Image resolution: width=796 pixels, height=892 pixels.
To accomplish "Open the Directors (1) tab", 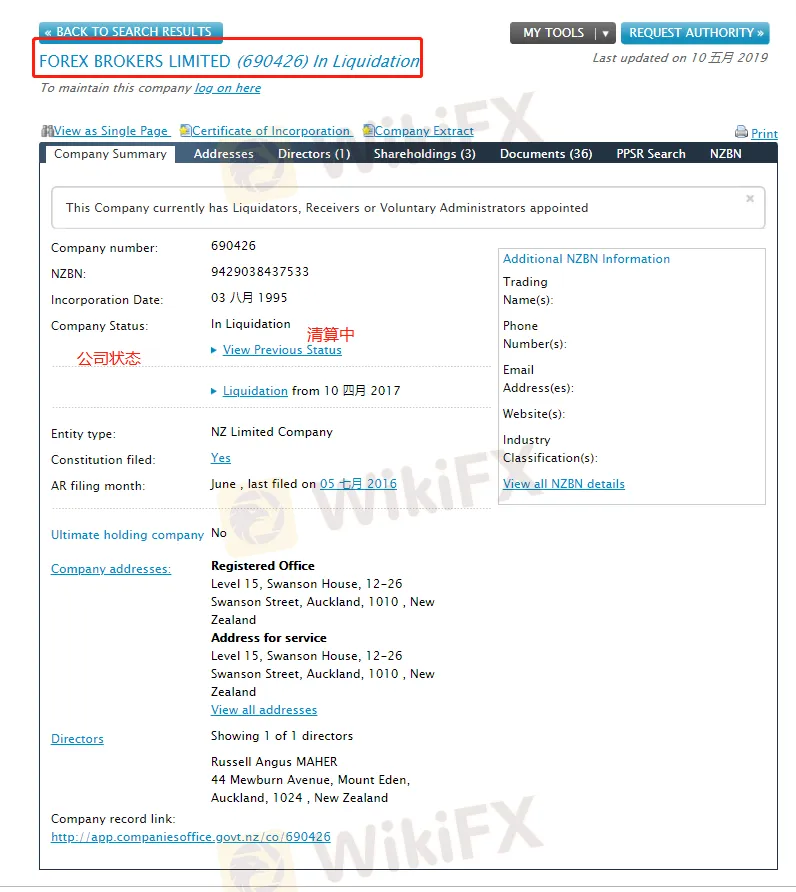I will point(314,154).
